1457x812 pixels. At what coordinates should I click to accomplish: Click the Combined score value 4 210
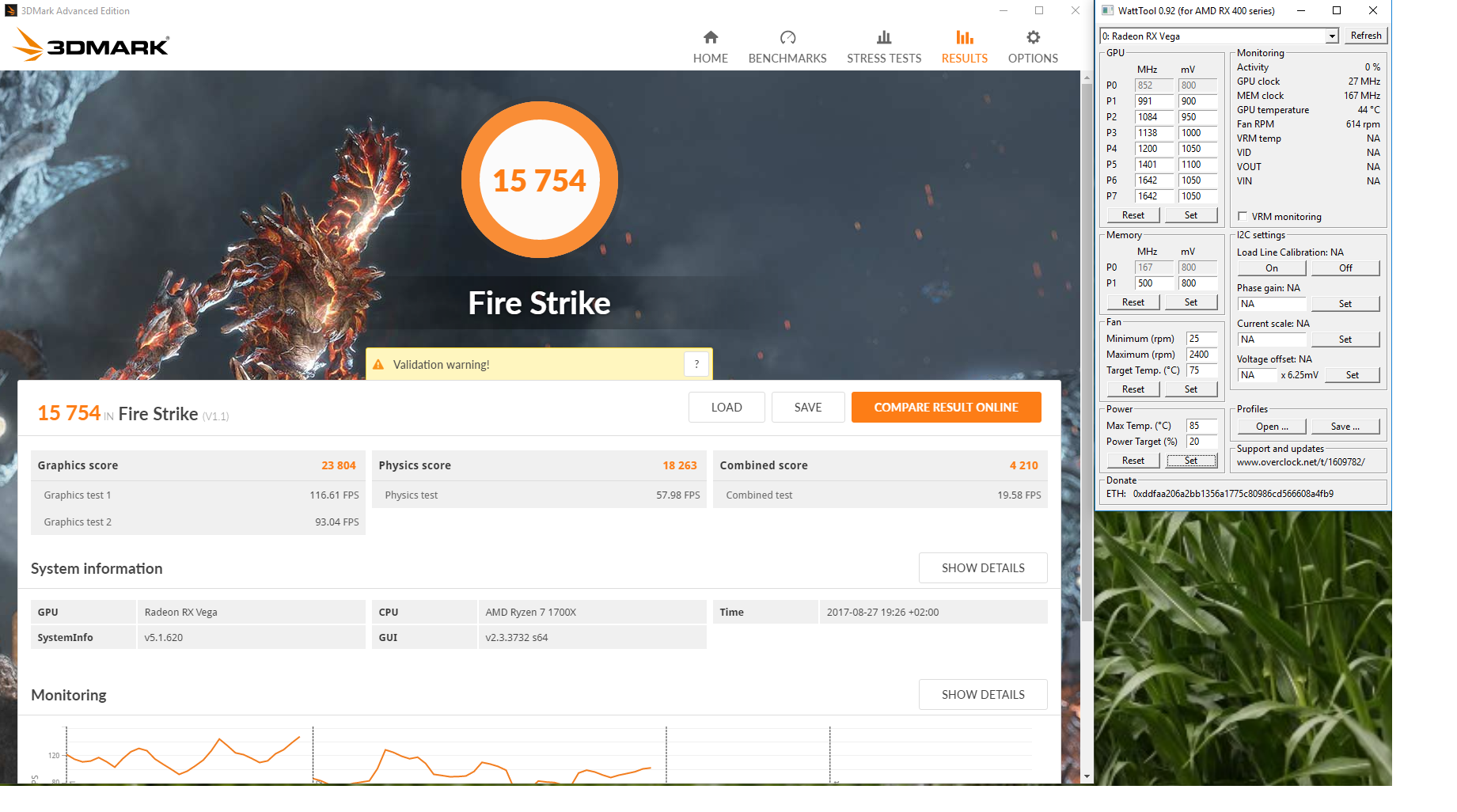click(1023, 465)
